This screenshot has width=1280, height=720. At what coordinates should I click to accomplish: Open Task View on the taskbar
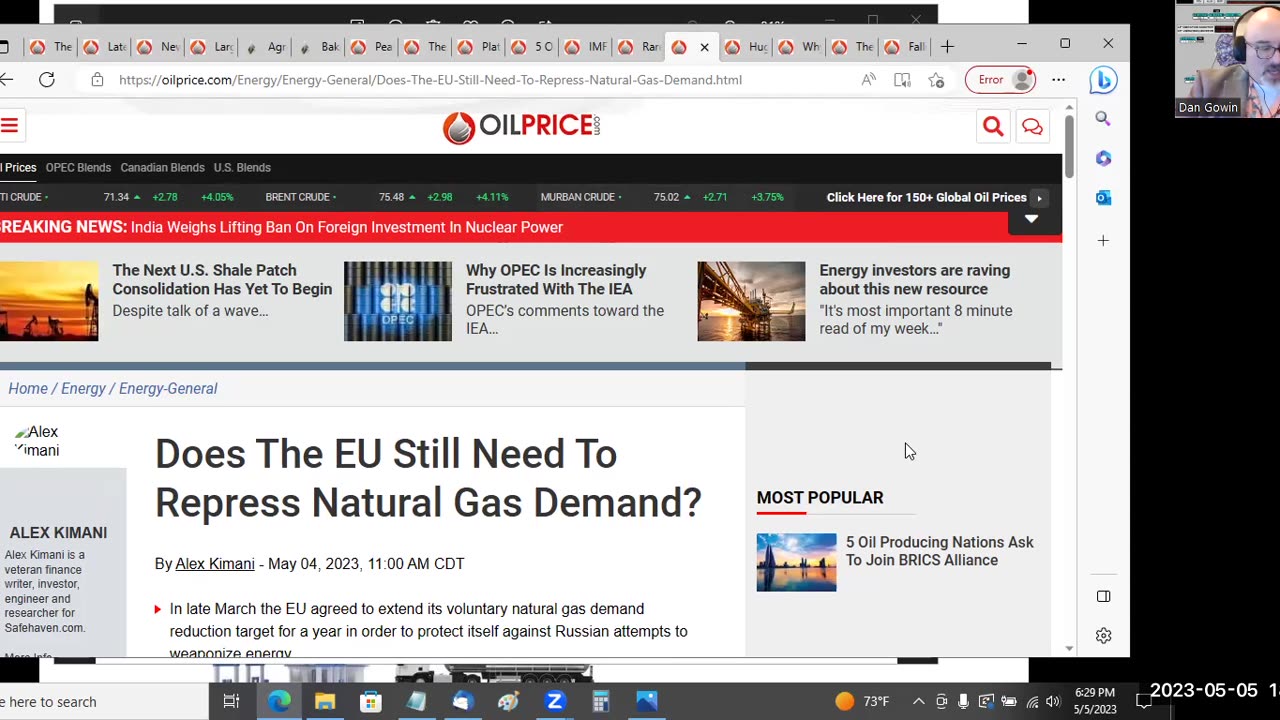(x=231, y=702)
